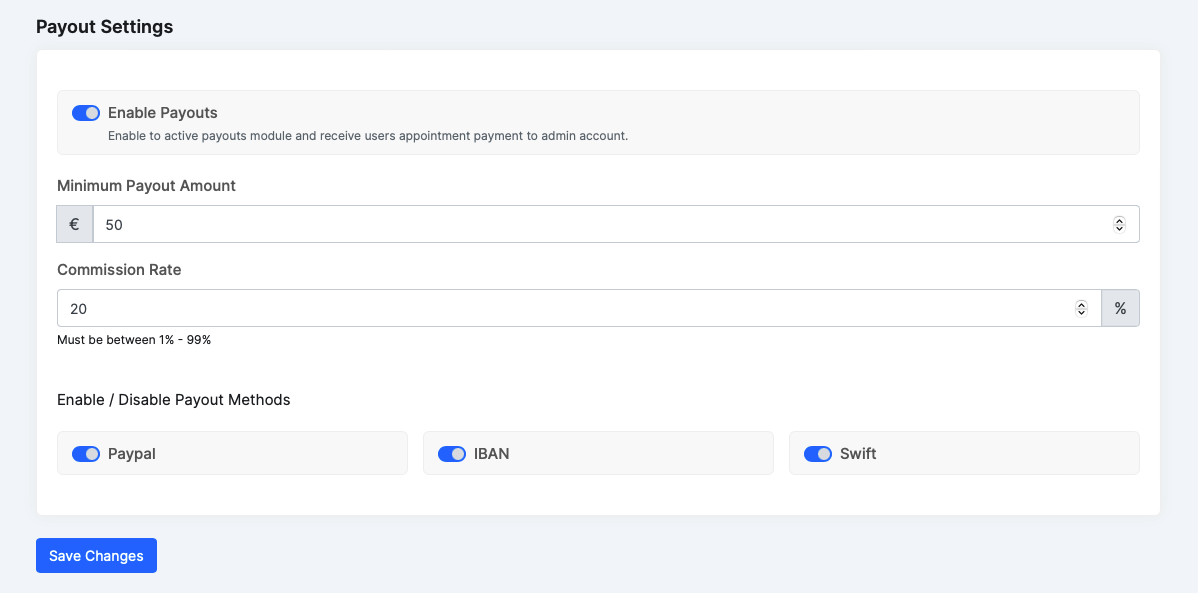Click the Swift label text
1198x593 pixels.
click(x=858, y=454)
